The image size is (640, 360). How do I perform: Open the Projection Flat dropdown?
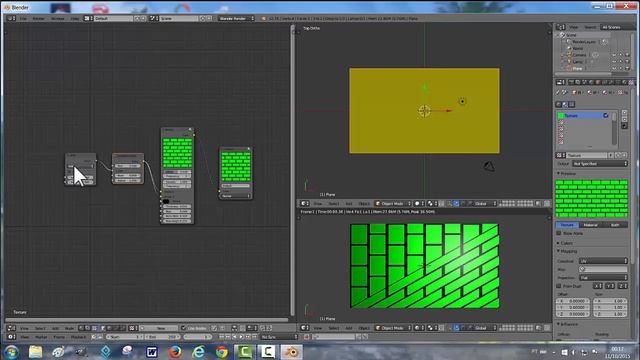pos(603,278)
